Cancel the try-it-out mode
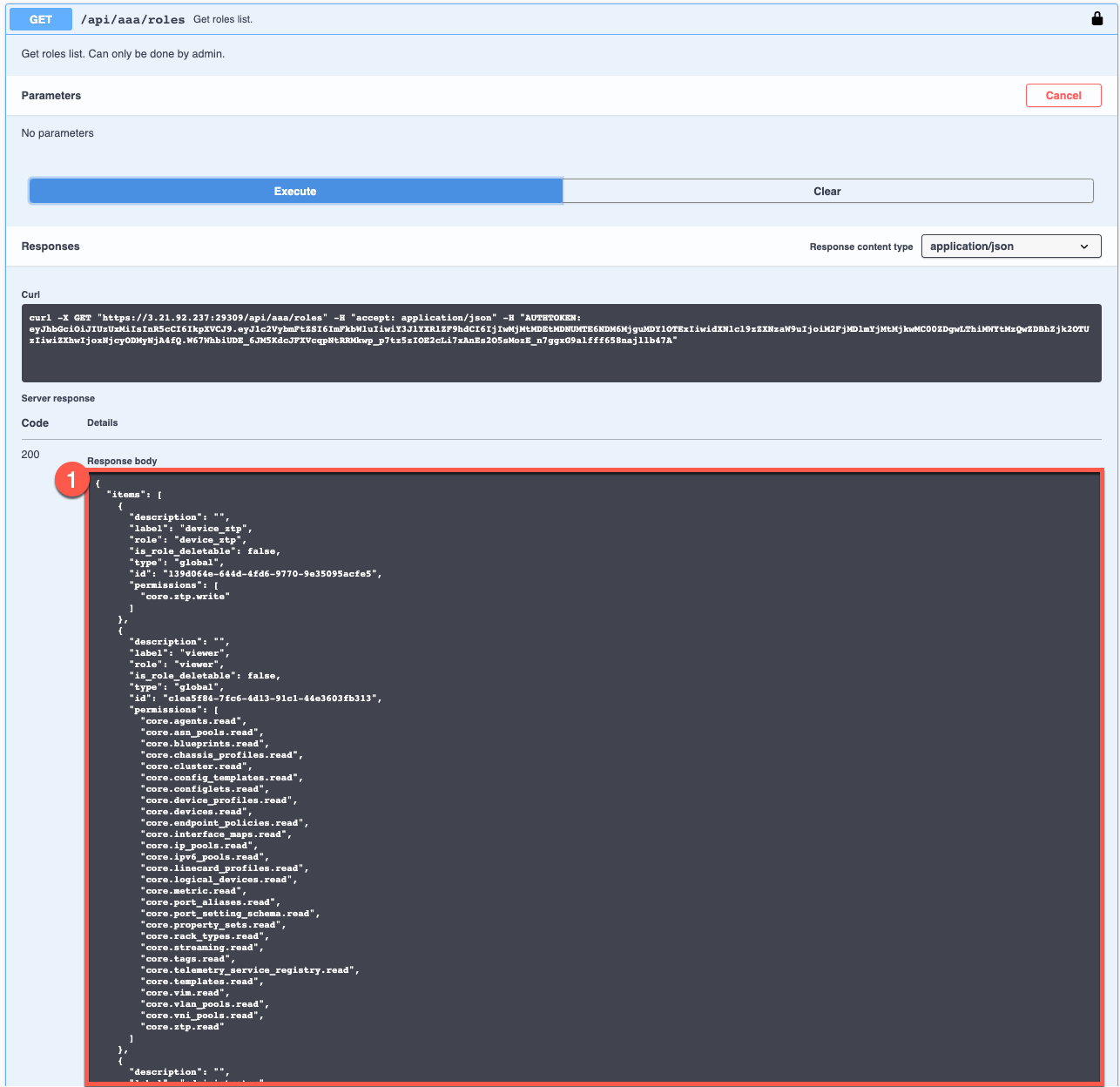 [1063, 95]
